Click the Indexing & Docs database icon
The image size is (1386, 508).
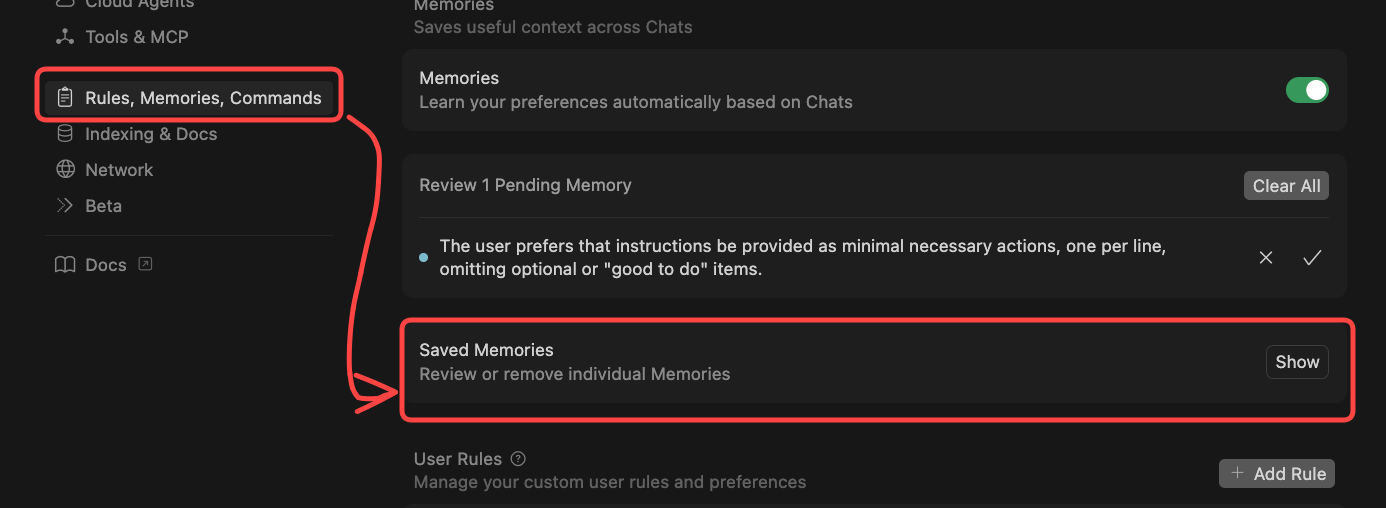click(65, 134)
